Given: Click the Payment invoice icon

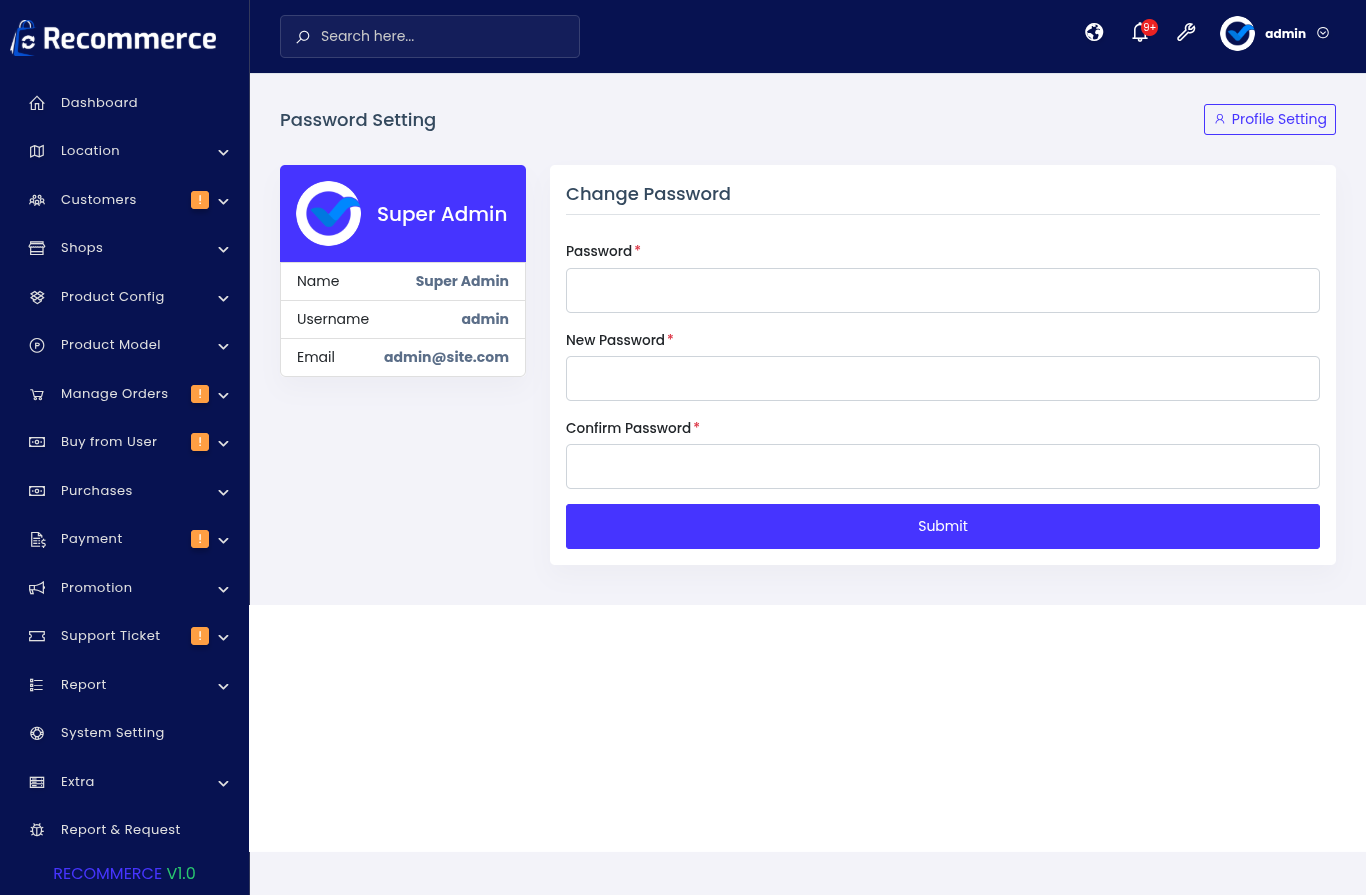Looking at the screenshot, I should [37, 539].
